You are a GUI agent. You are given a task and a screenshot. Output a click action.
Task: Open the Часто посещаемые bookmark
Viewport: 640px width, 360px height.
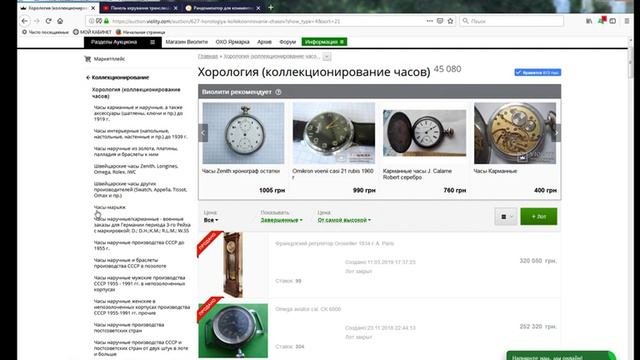(x=45, y=32)
